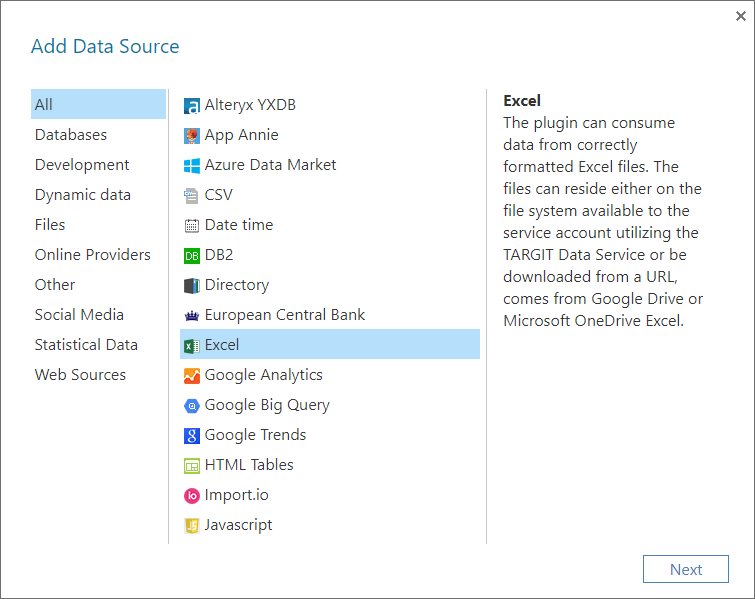Viewport: 755px width, 599px height.
Task: Click the HTML Tables icon
Action: pos(192,466)
